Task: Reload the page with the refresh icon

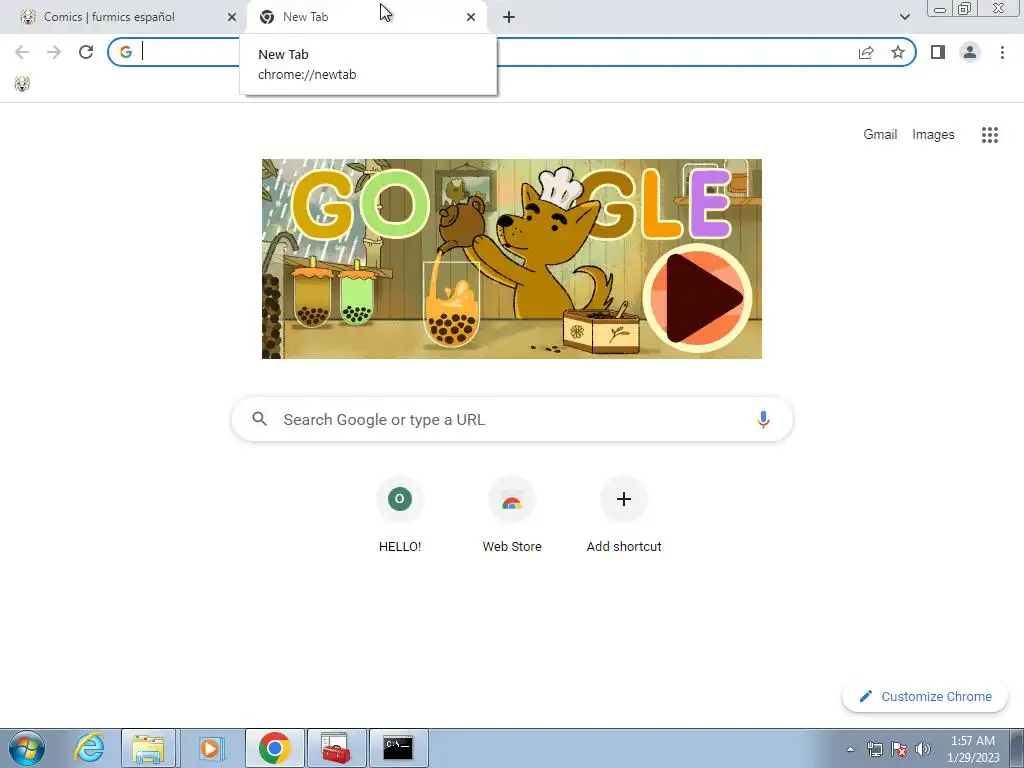Action: click(86, 52)
